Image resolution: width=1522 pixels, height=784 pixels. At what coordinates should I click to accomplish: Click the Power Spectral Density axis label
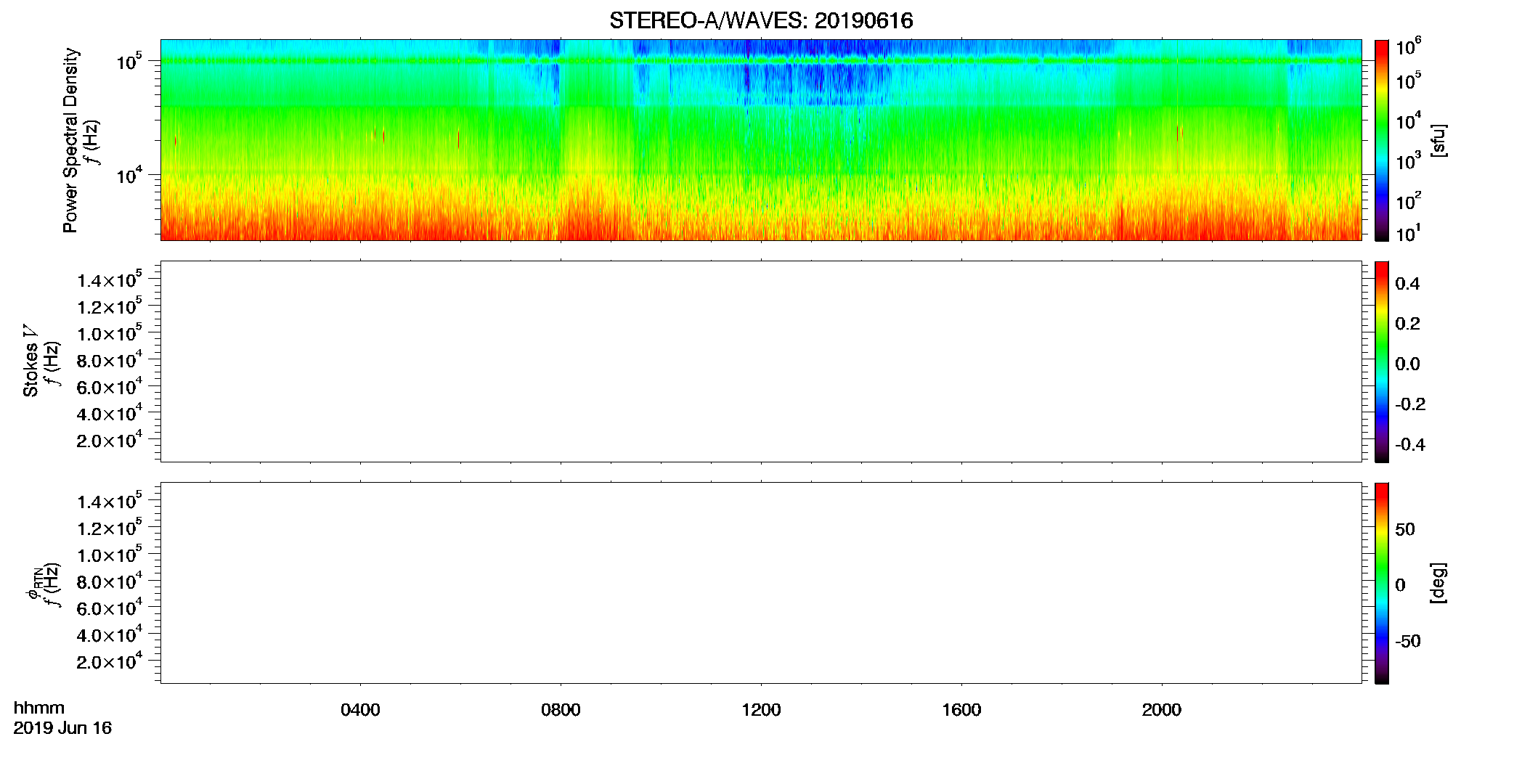tap(70, 140)
